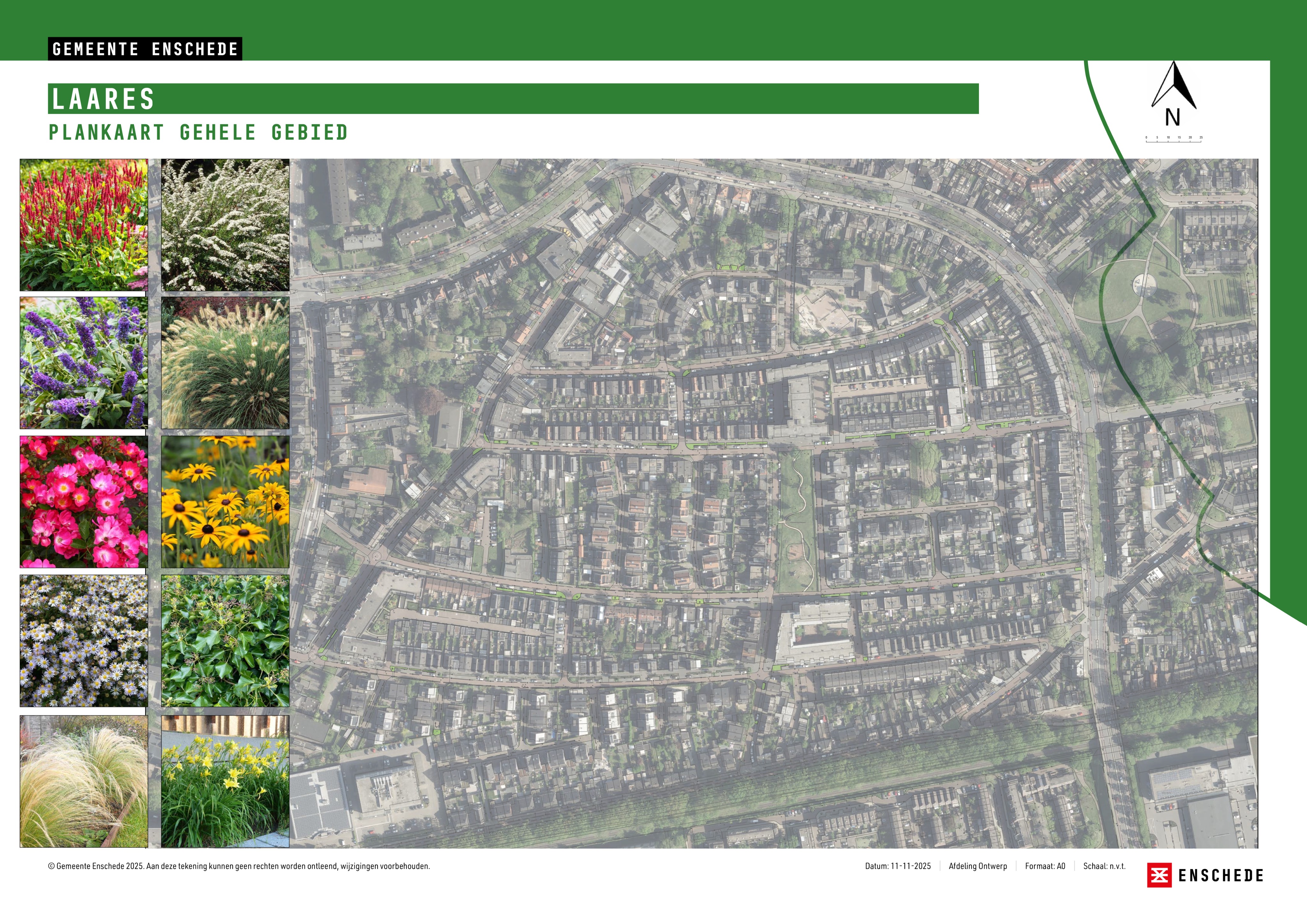The height and width of the screenshot is (924, 1307).
Task: Click the Enschede logo emblem
Action: click(1159, 875)
